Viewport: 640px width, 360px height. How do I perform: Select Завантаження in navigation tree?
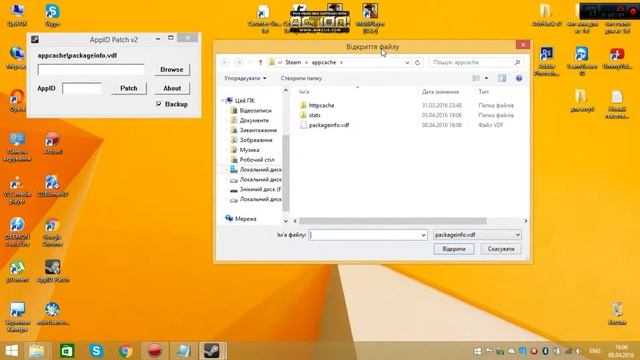click(x=258, y=130)
